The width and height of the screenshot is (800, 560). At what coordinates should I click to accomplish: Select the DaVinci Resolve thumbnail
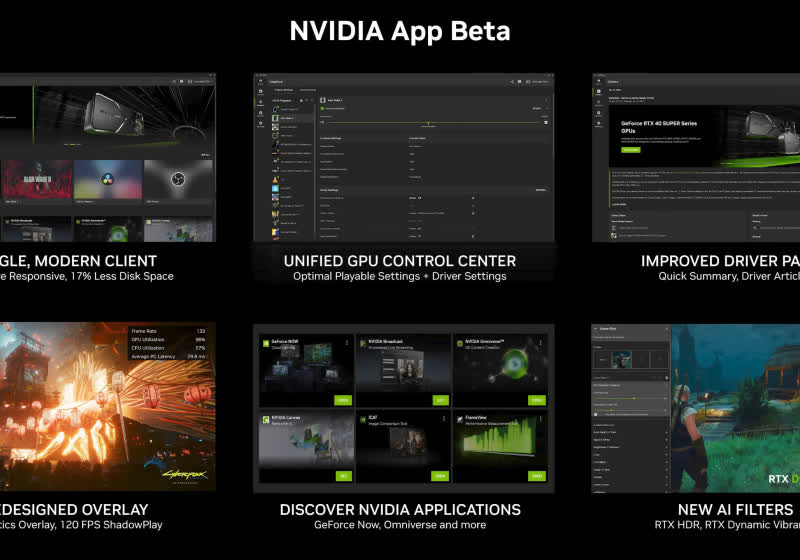[x=108, y=180]
